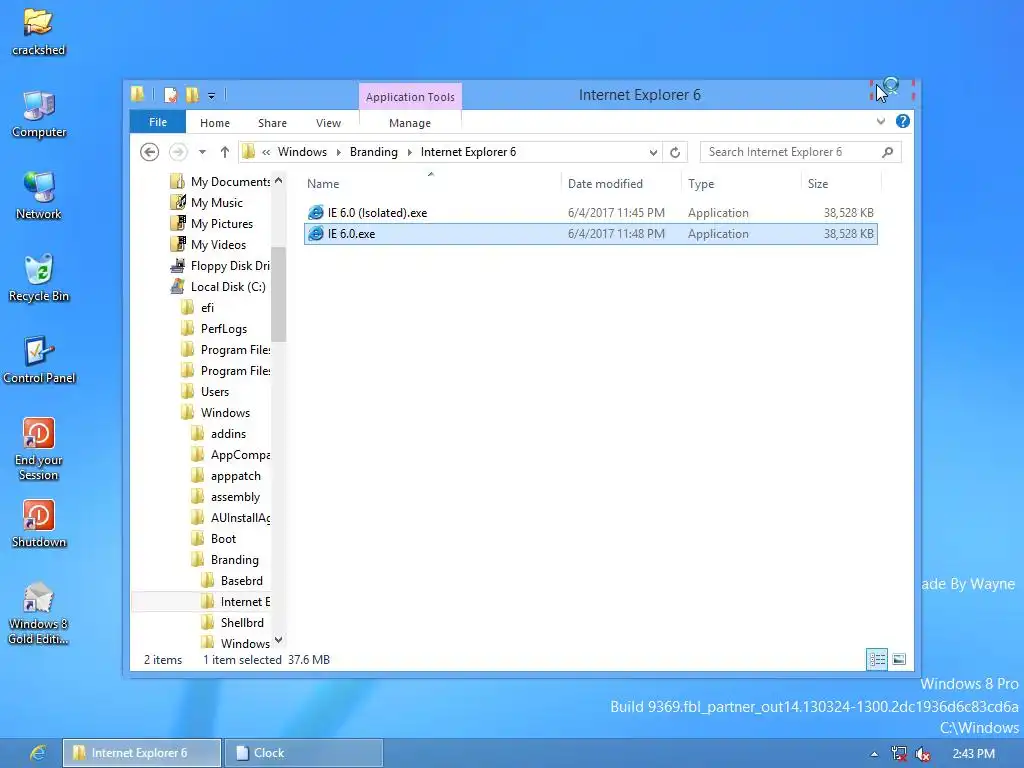Select the PerfLogs folder in tree
Screen dimensions: 1024x768
(x=214, y=329)
